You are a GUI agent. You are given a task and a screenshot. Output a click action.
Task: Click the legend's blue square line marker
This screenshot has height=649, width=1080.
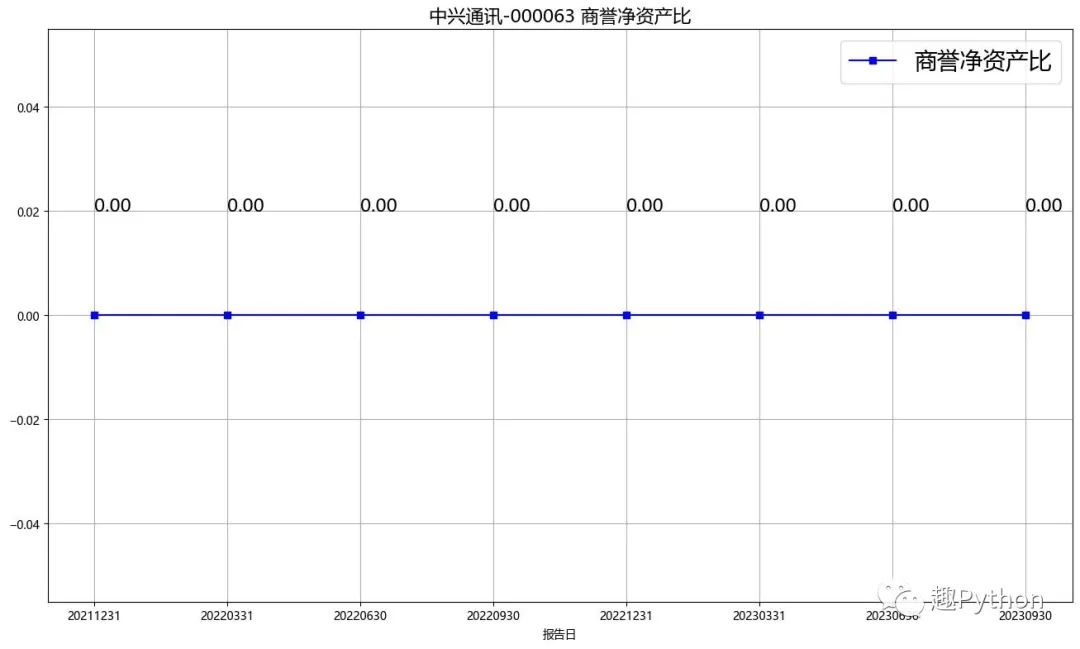(873, 61)
